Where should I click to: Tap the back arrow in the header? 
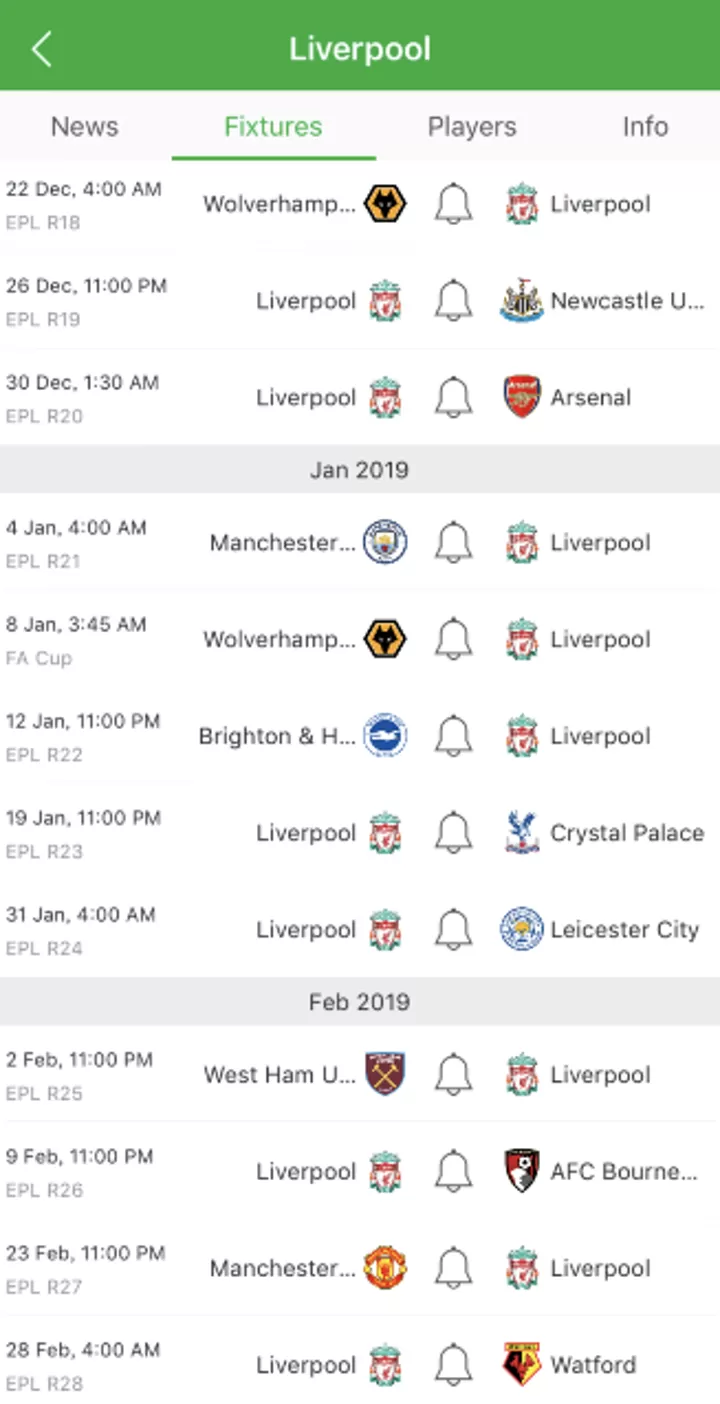click(41, 48)
